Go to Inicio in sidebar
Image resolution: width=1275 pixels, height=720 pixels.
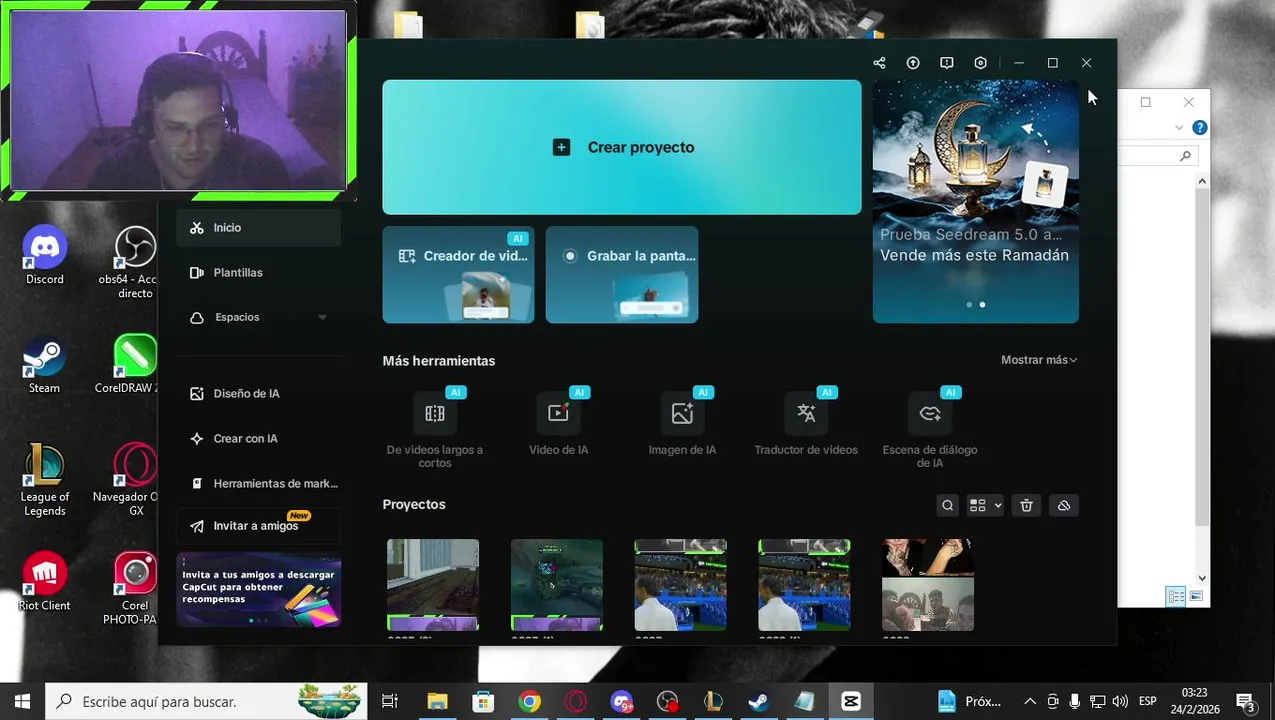pos(259,228)
